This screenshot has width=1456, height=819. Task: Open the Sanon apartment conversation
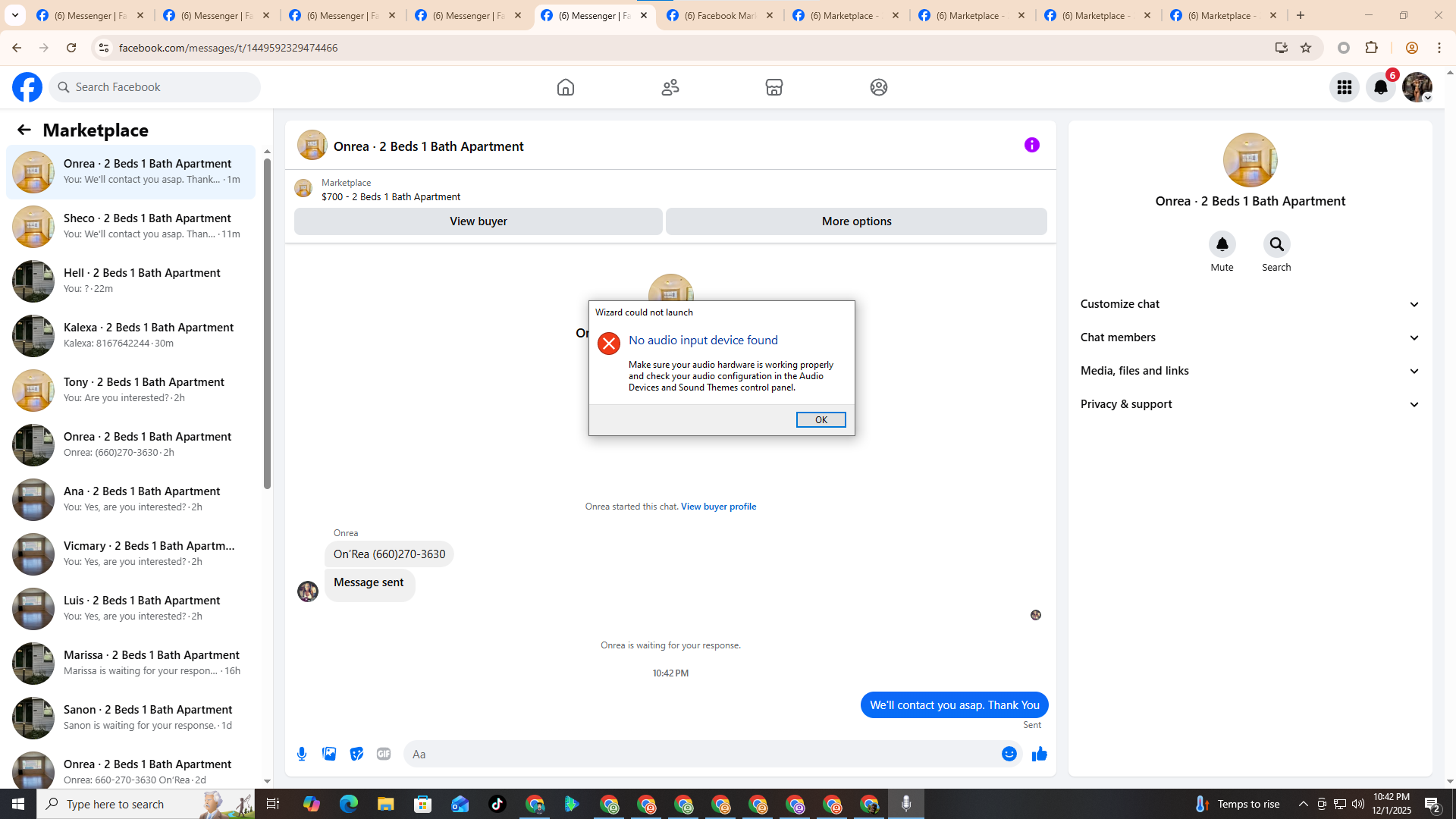tap(131, 718)
